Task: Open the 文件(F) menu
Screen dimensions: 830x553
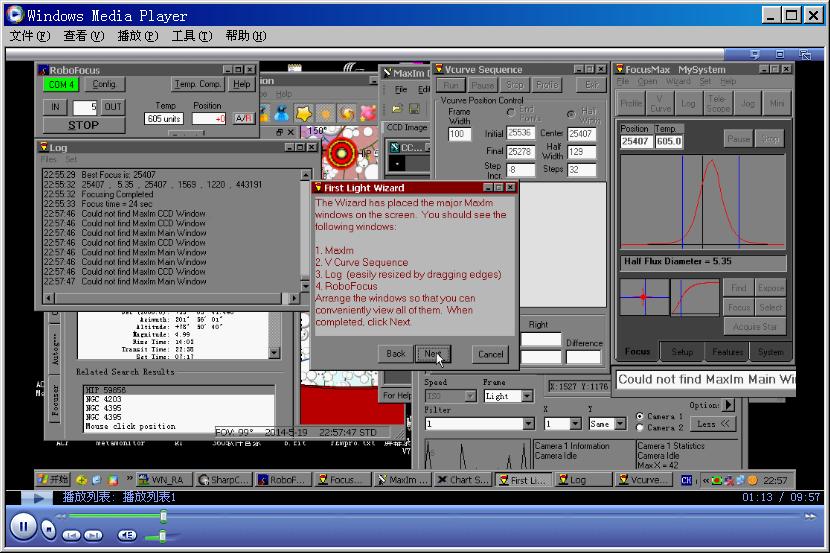Action: tap(30, 35)
